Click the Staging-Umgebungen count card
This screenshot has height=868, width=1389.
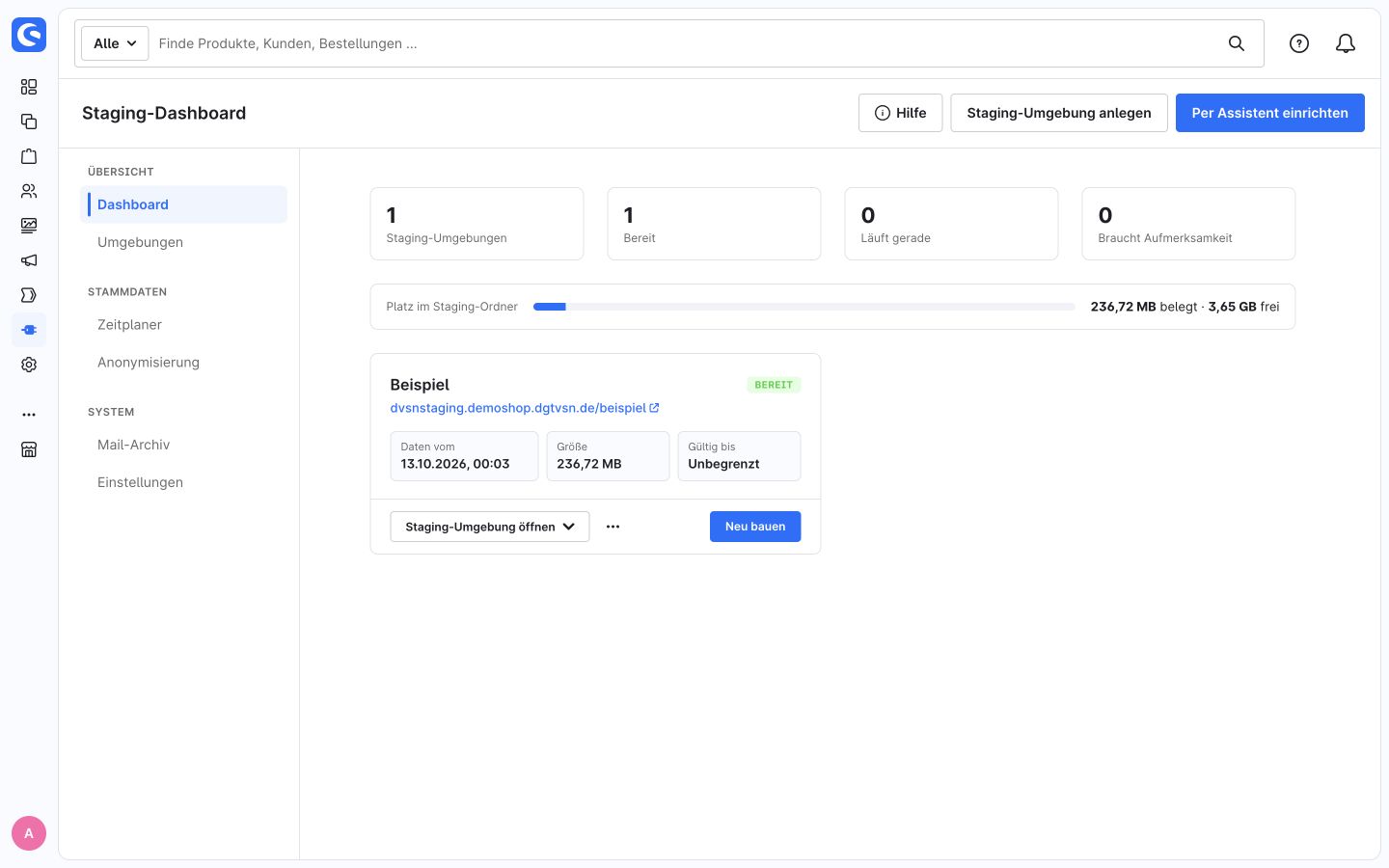(x=477, y=224)
